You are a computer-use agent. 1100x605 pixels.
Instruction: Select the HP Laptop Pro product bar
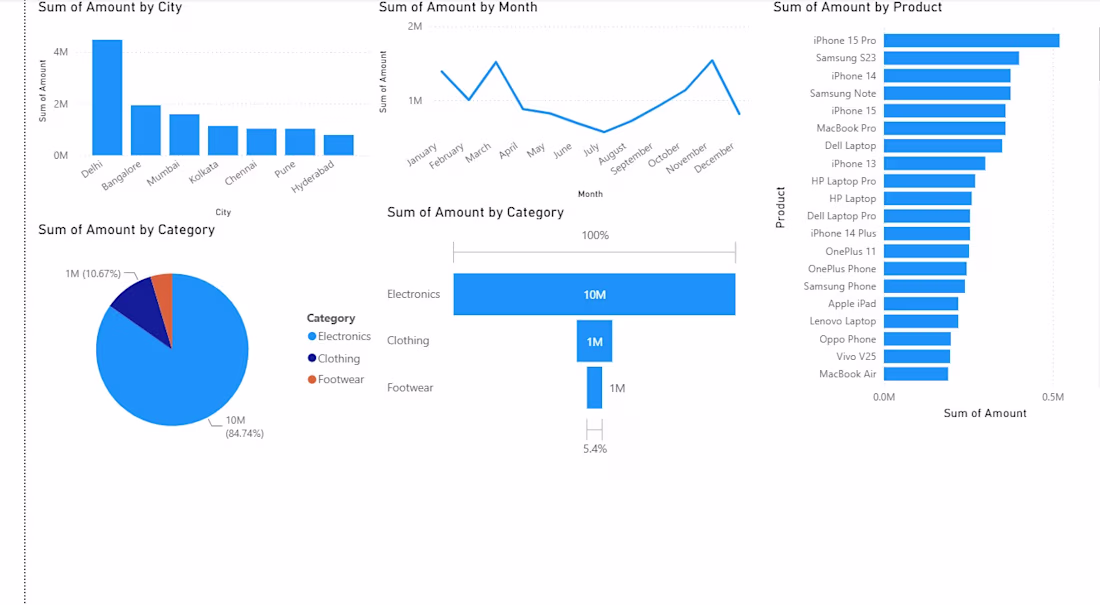coord(930,181)
